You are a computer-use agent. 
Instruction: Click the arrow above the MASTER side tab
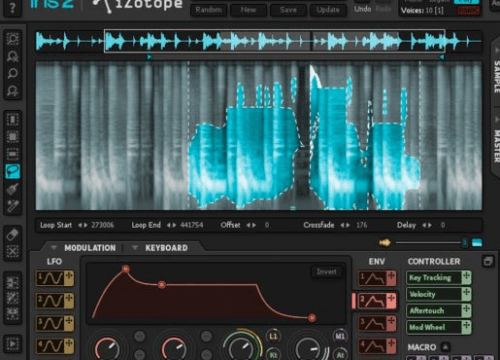(496, 120)
